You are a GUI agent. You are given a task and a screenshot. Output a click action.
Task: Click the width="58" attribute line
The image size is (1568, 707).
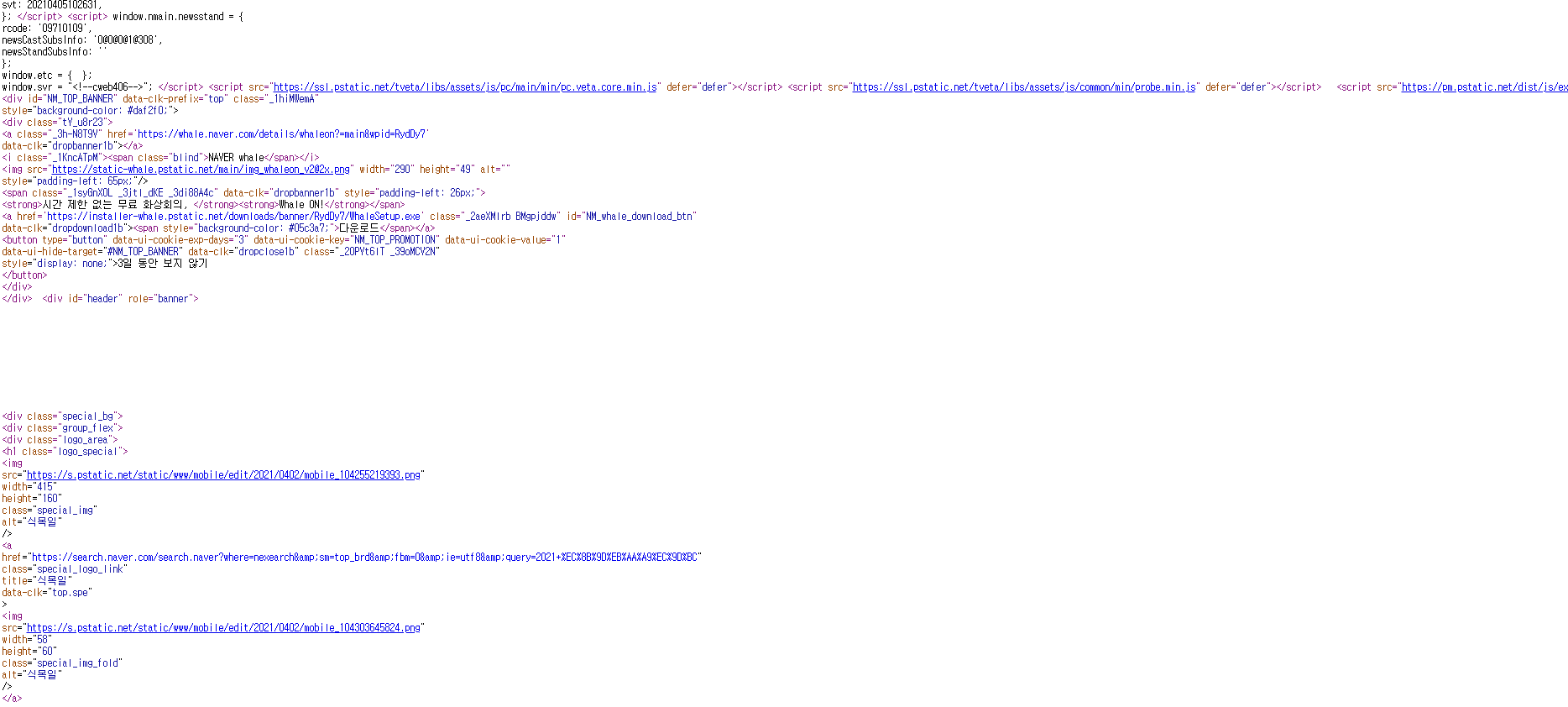click(27, 640)
